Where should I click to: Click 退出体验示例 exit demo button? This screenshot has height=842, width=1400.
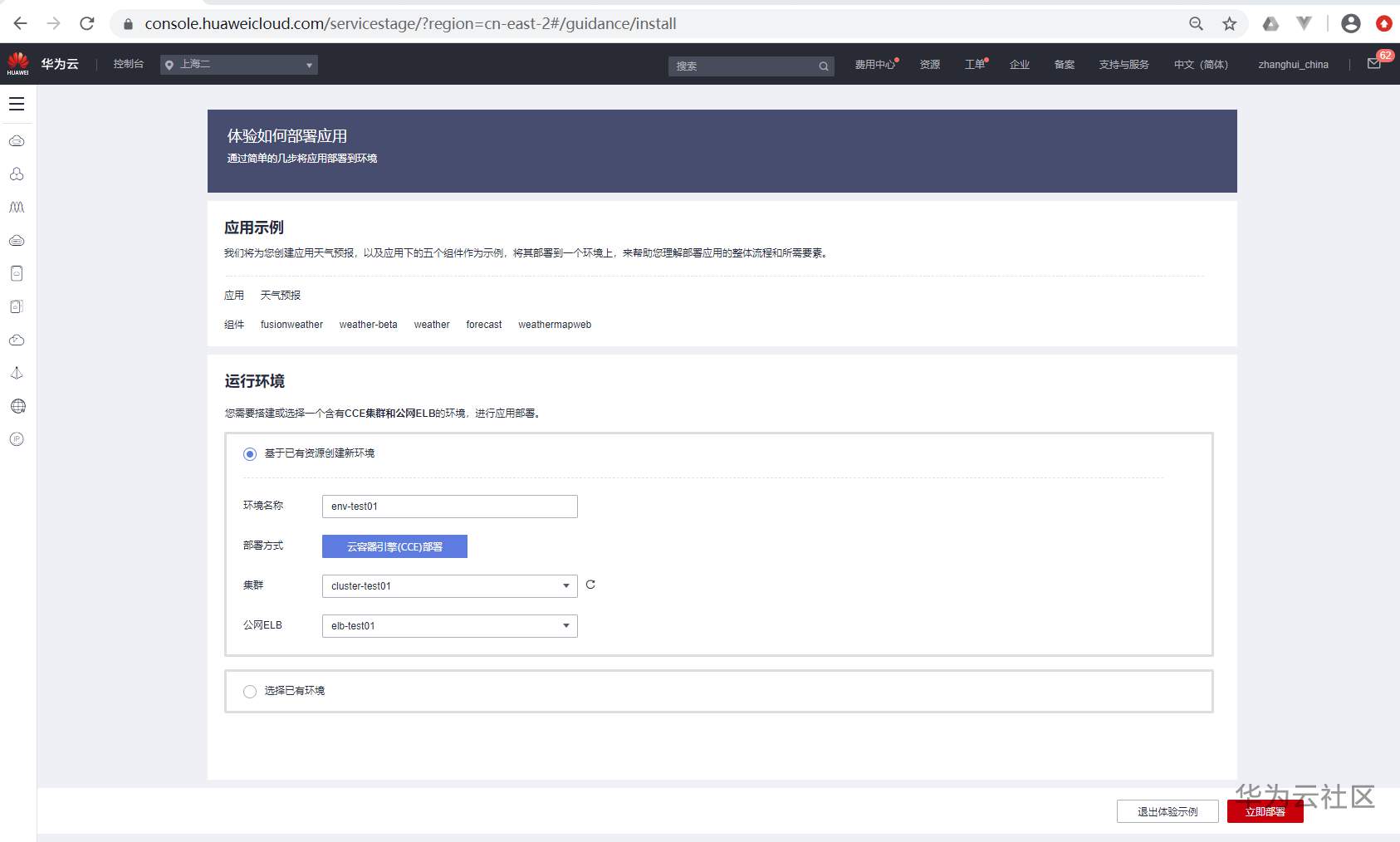coord(1167,811)
